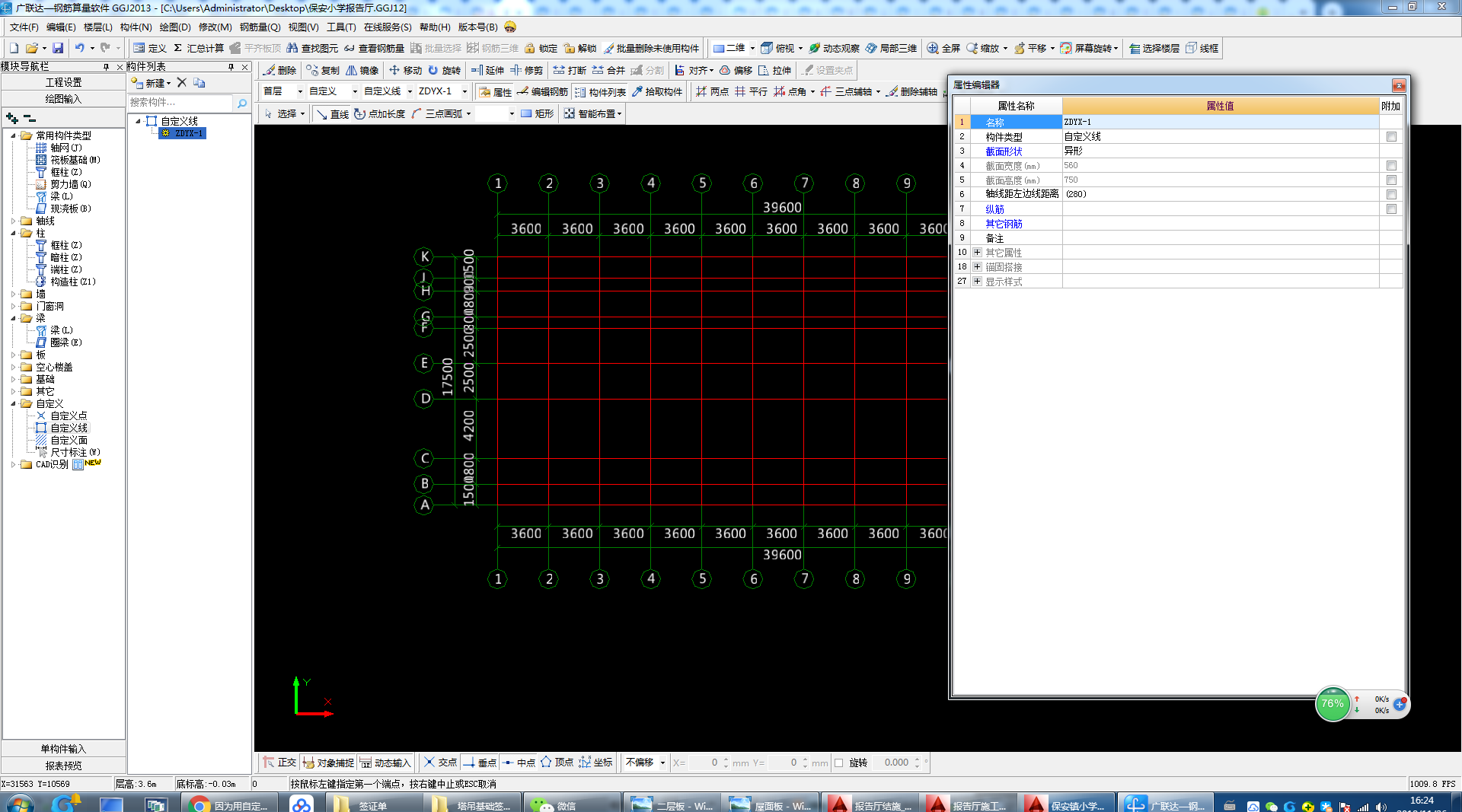Screen dimensions: 1462x812
Task: Click the 搜索构件 search field
Action: coord(180,103)
